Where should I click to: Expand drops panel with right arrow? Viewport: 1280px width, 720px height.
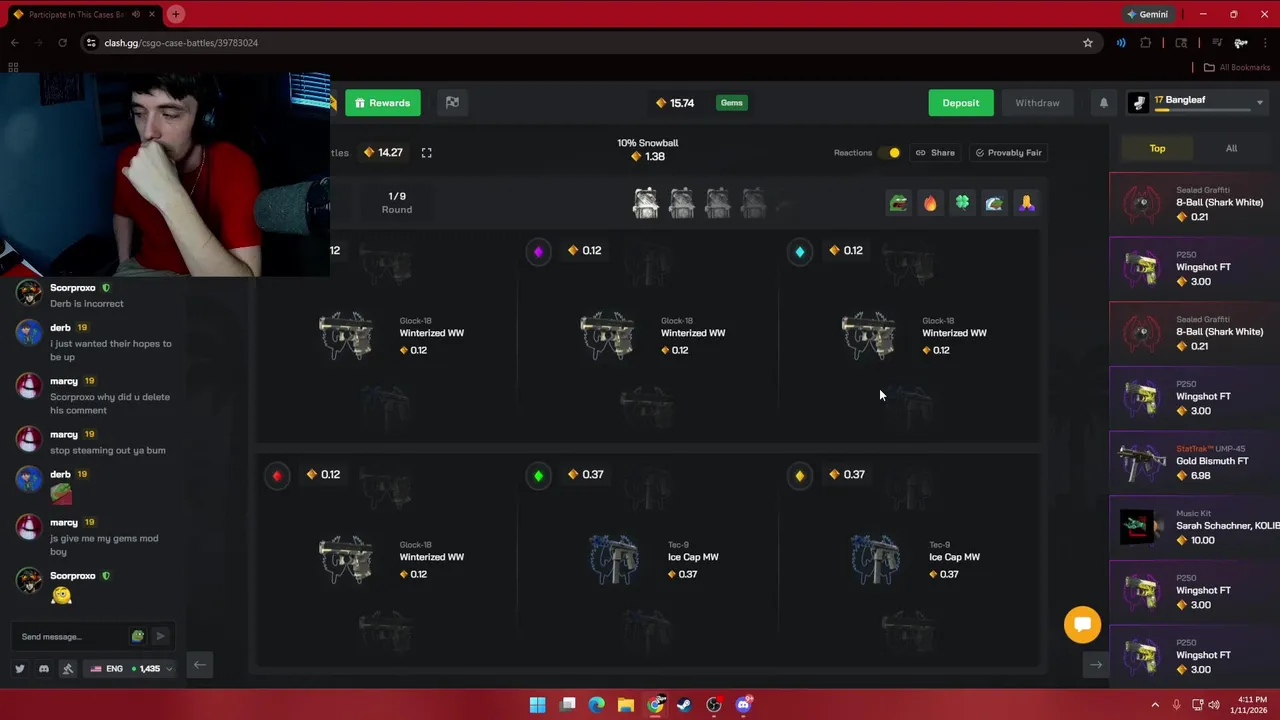click(1096, 665)
